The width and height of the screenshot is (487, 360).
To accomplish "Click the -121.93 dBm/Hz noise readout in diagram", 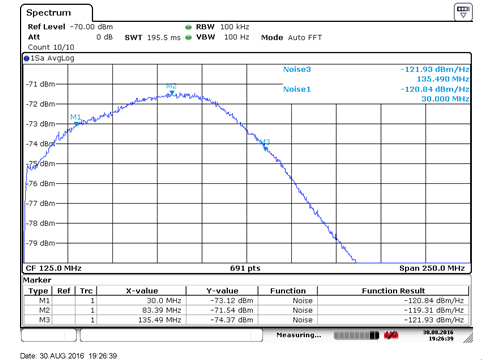I will [x=435, y=69].
